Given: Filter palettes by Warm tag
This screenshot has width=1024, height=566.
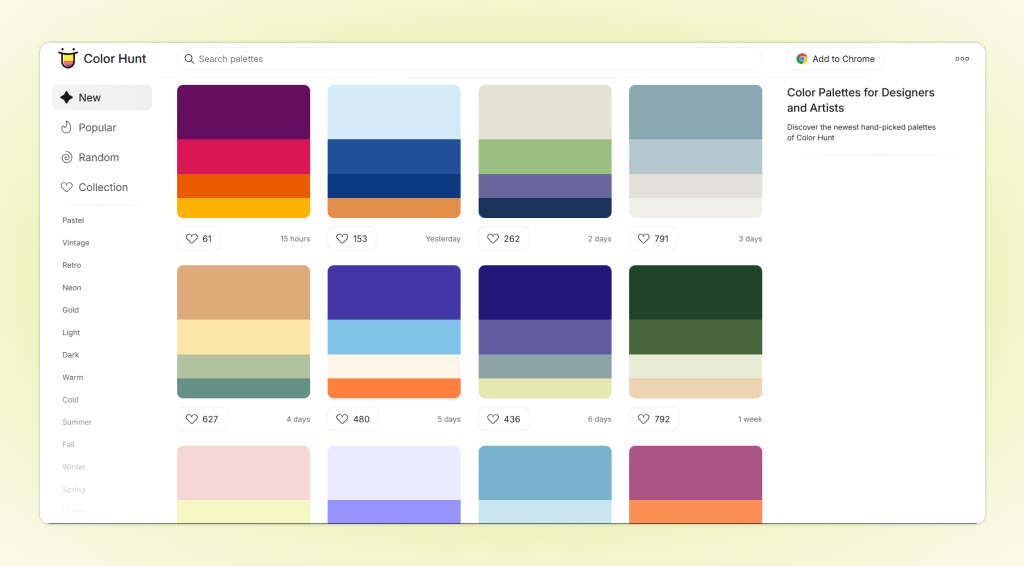Looking at the screenshot, I should (72, 377).
